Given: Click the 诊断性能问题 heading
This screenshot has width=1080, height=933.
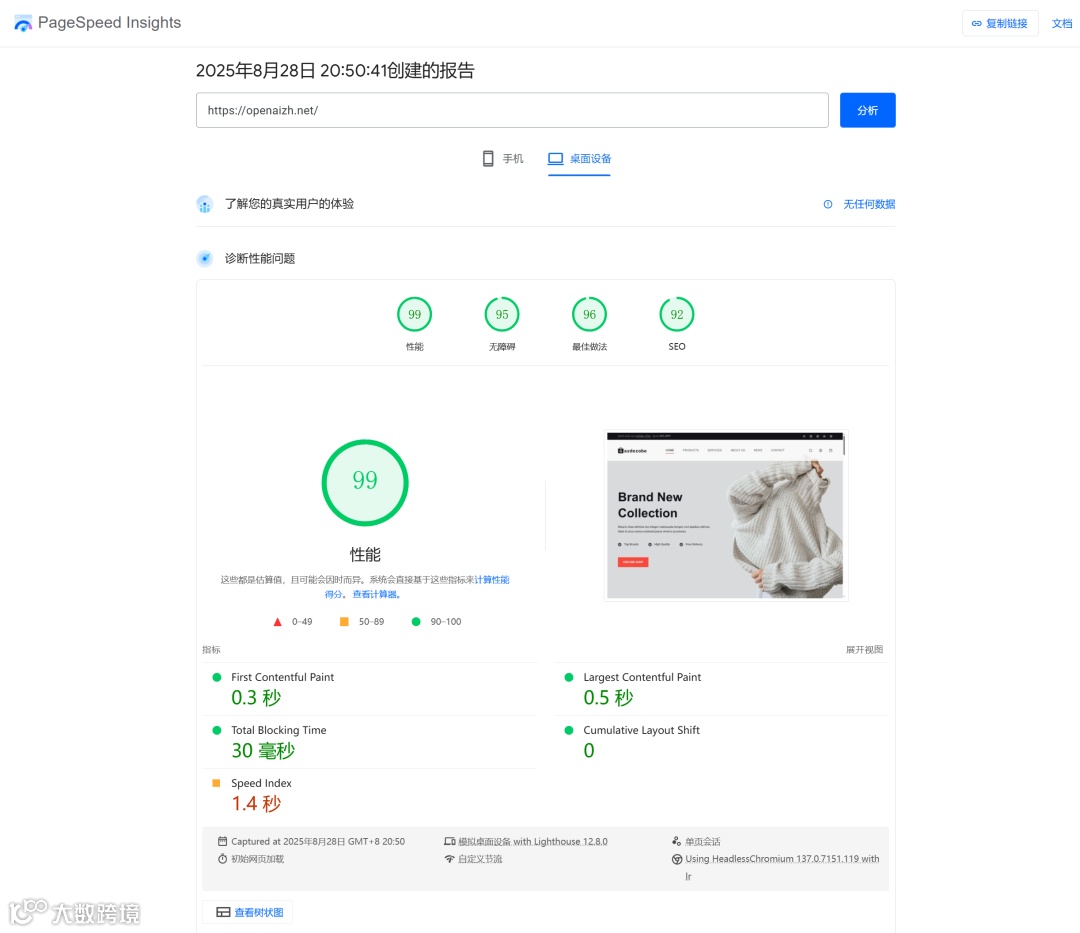Looking at the screenshot, I should [260, 259].
